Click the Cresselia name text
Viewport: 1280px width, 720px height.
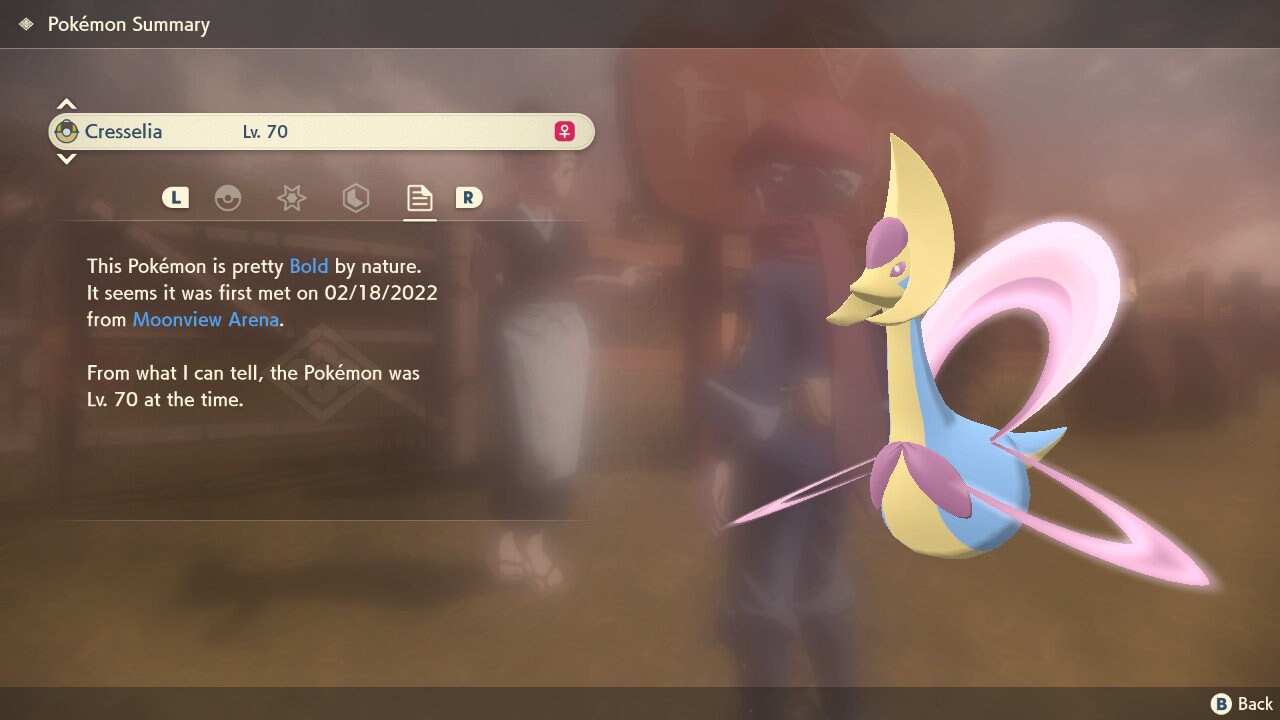[123, 131]
